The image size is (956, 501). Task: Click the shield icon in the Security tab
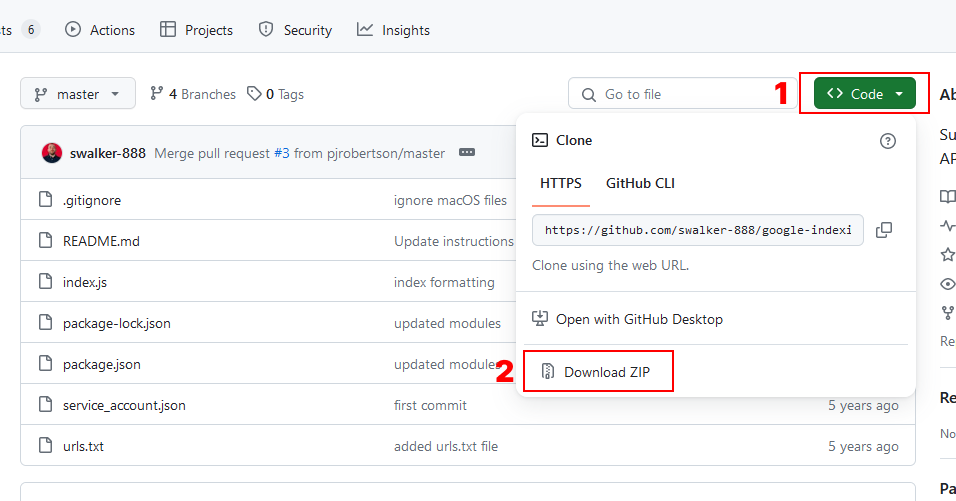pos(266,29)
